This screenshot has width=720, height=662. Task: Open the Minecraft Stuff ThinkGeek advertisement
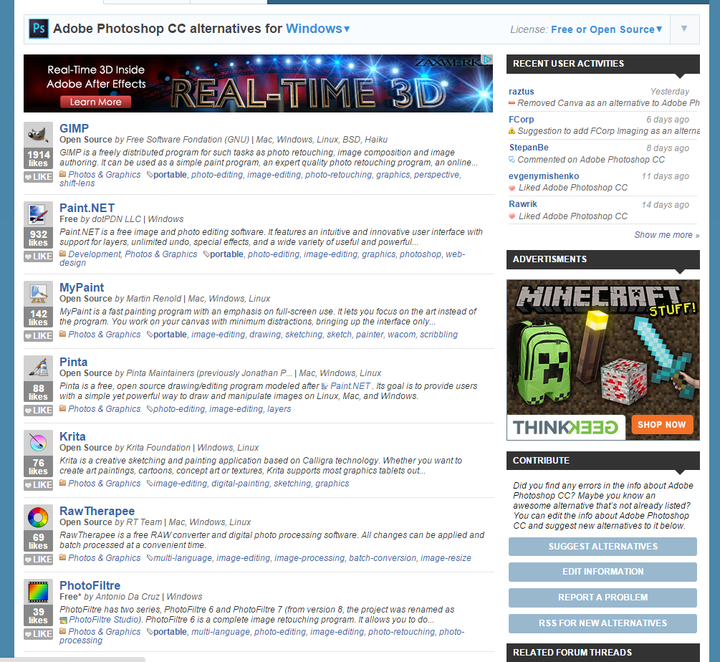point(603,360)
